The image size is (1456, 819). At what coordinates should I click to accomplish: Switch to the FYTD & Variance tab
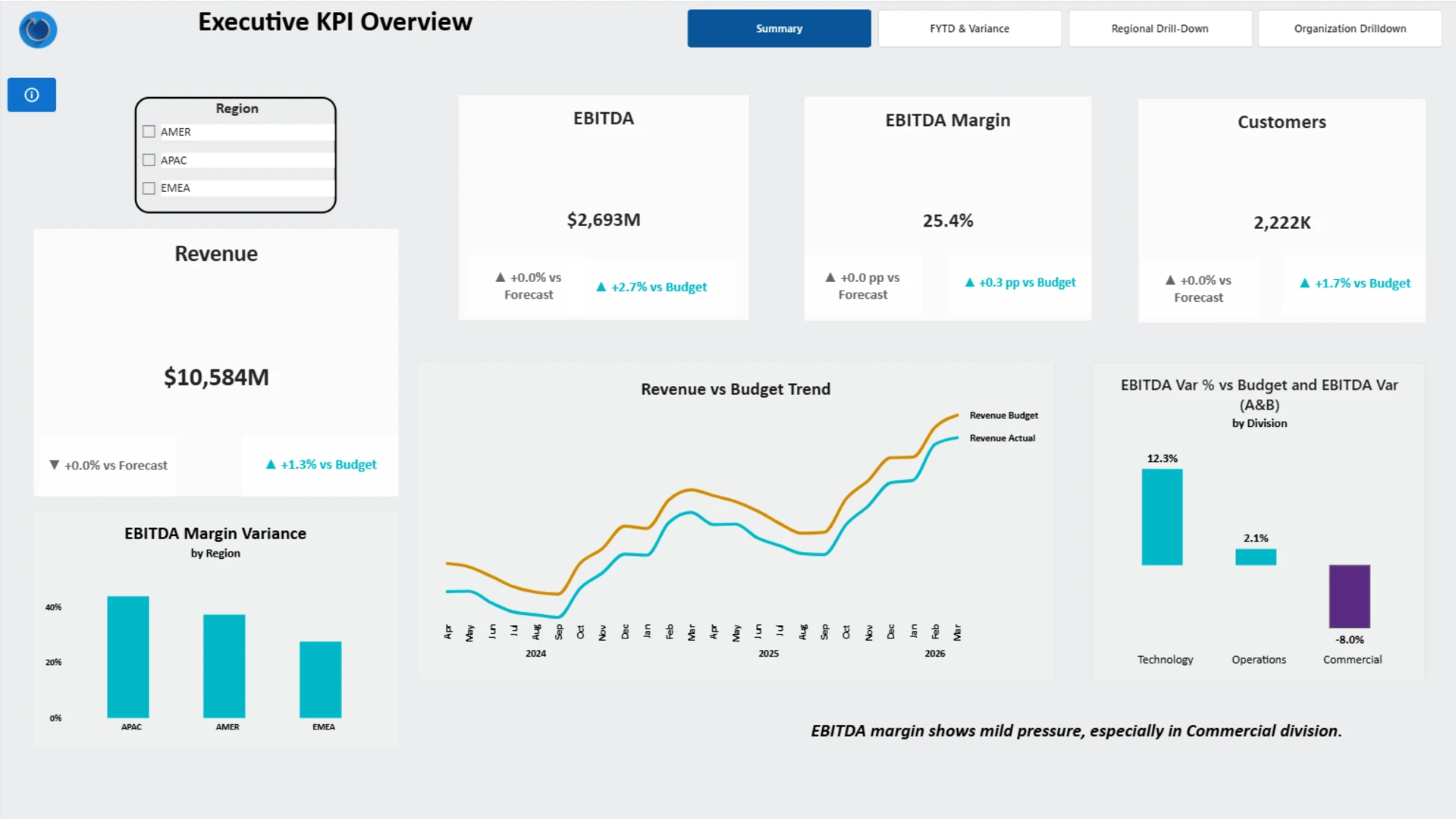[x=969, y=29]
